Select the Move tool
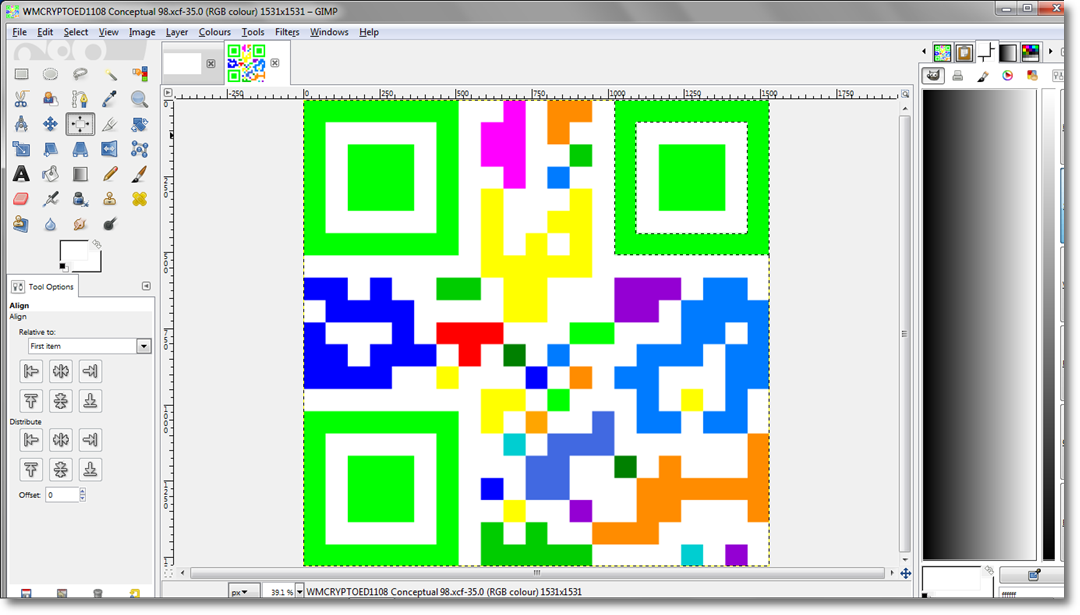Screen dimensions: 1080x615 50,124
